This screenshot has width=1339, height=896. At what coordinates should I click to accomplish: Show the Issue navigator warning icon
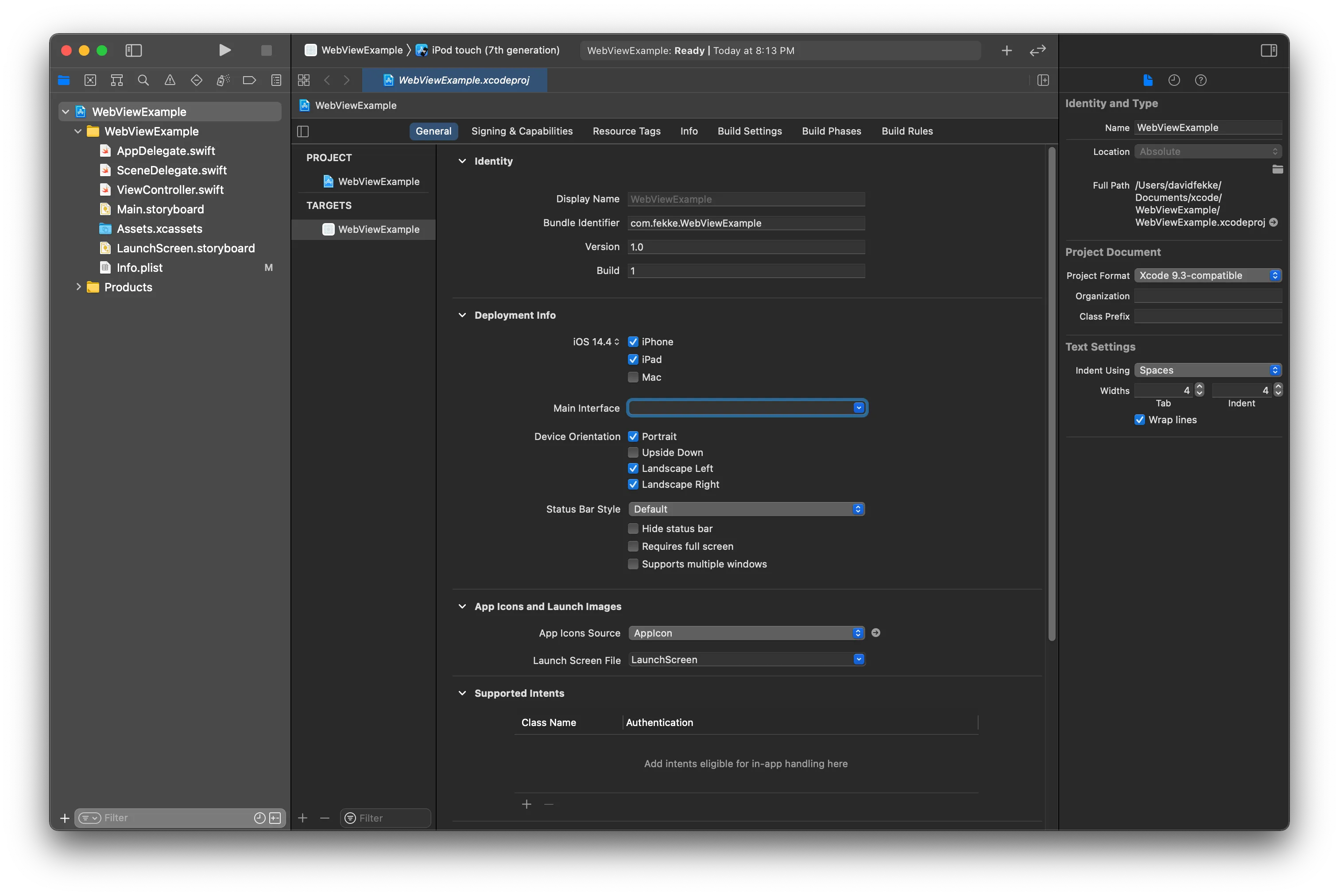170,80
